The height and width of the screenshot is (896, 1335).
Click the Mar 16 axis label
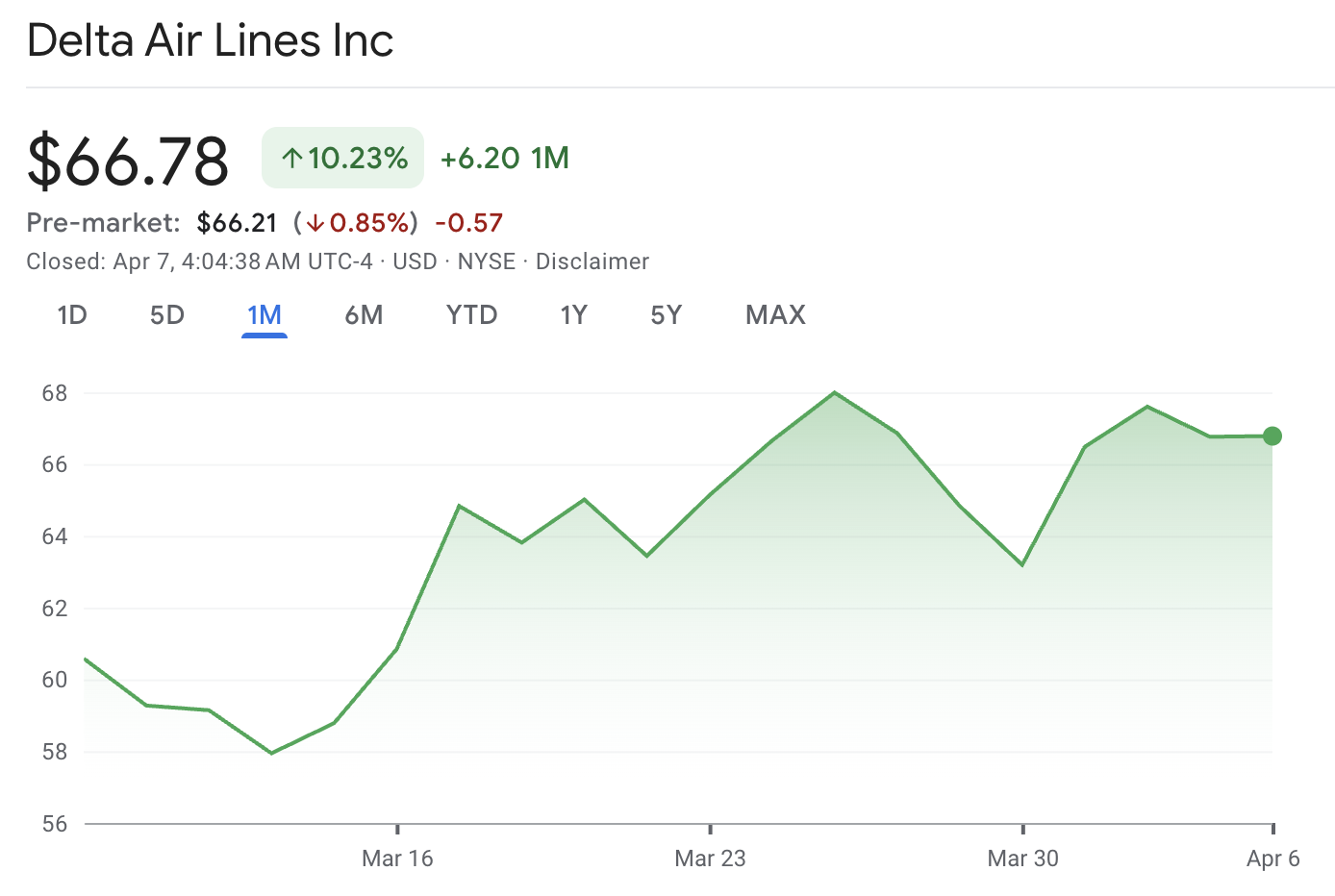pyautogui.click(x=397, y=859)
